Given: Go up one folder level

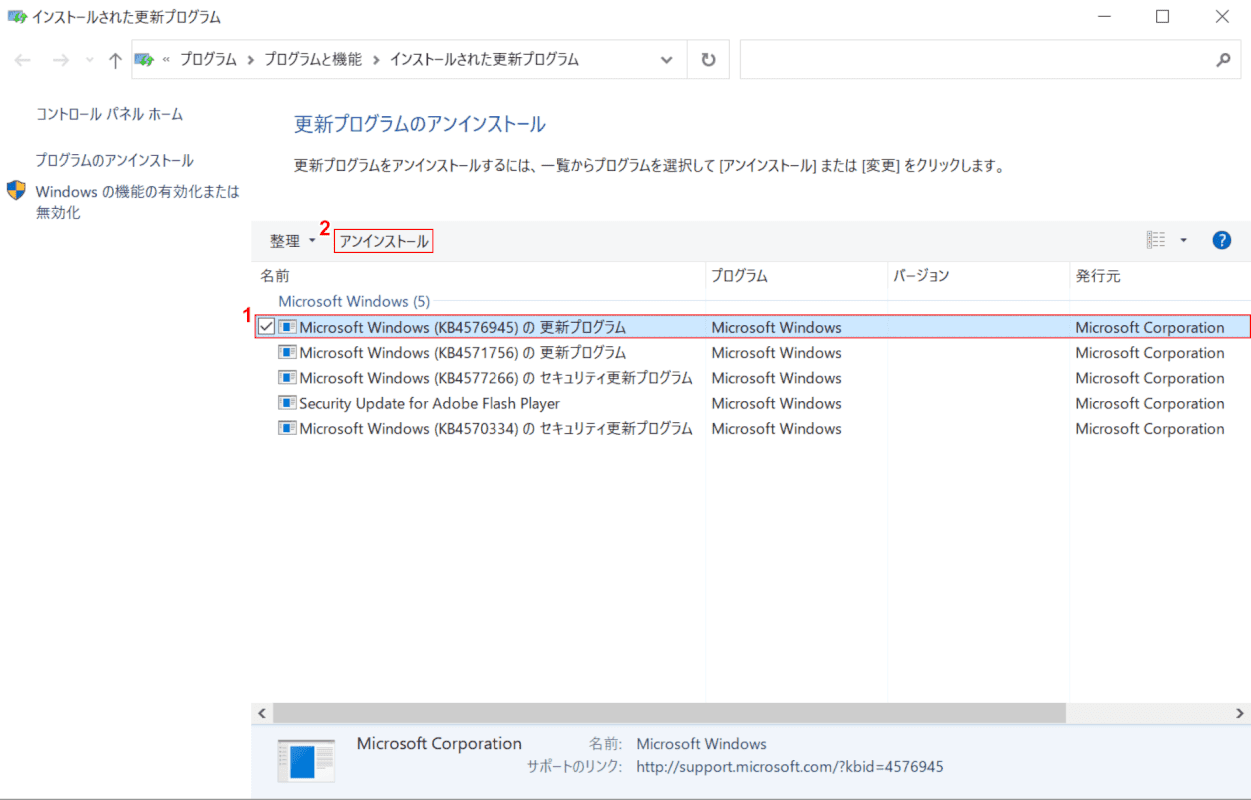Looking at the screenshot, I should [115, 60].
